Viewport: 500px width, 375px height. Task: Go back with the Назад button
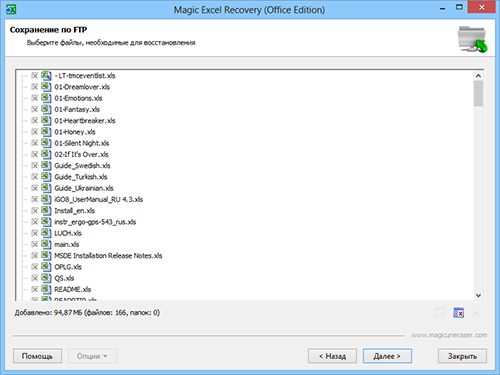tap(332, 356)
